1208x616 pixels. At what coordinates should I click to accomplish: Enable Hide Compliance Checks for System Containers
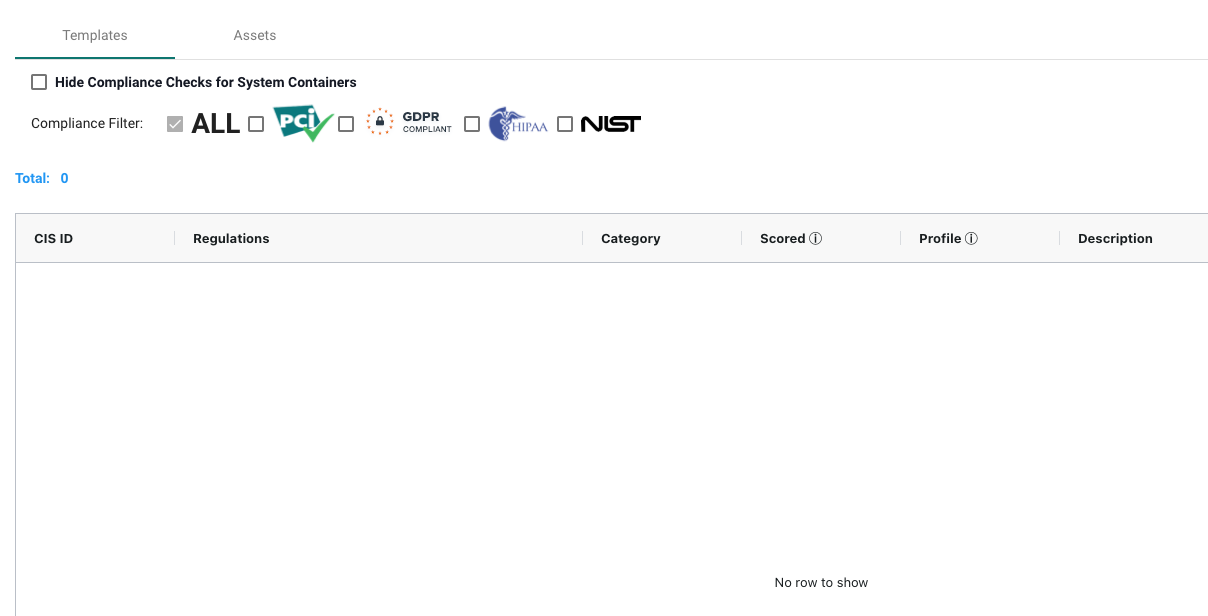[x=38, y=81]
